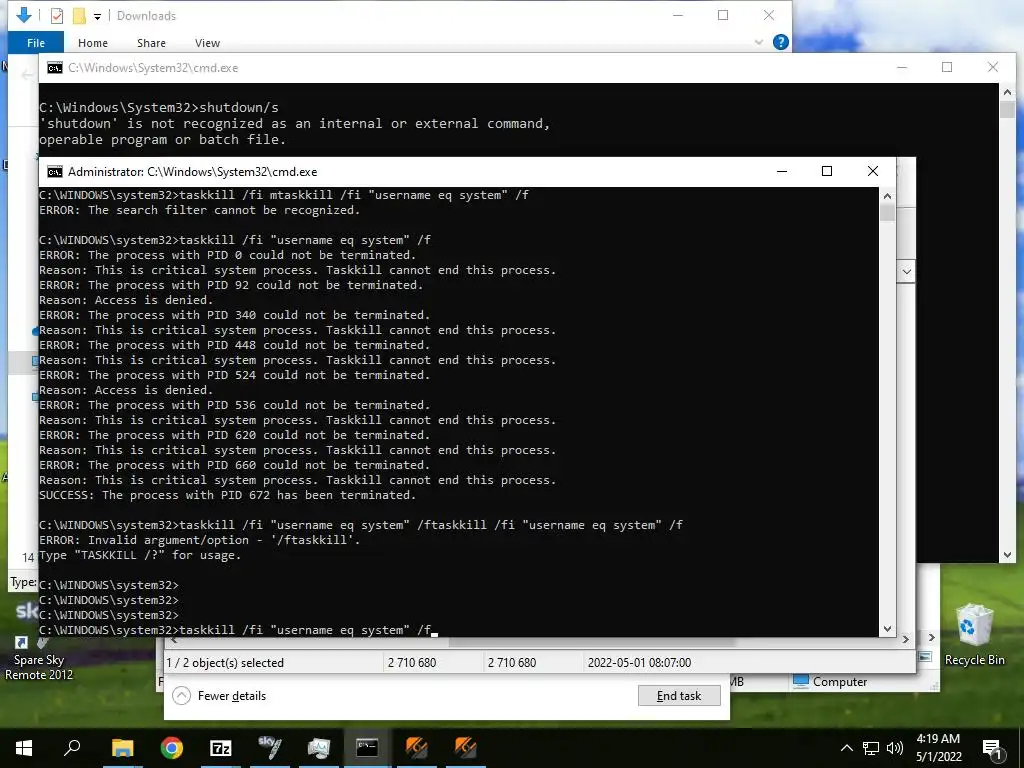Viewport: 1024px width, 768px height.
Task: Click the '1 / 2 object(s) selected' status text
Action: tap(225, 662)
